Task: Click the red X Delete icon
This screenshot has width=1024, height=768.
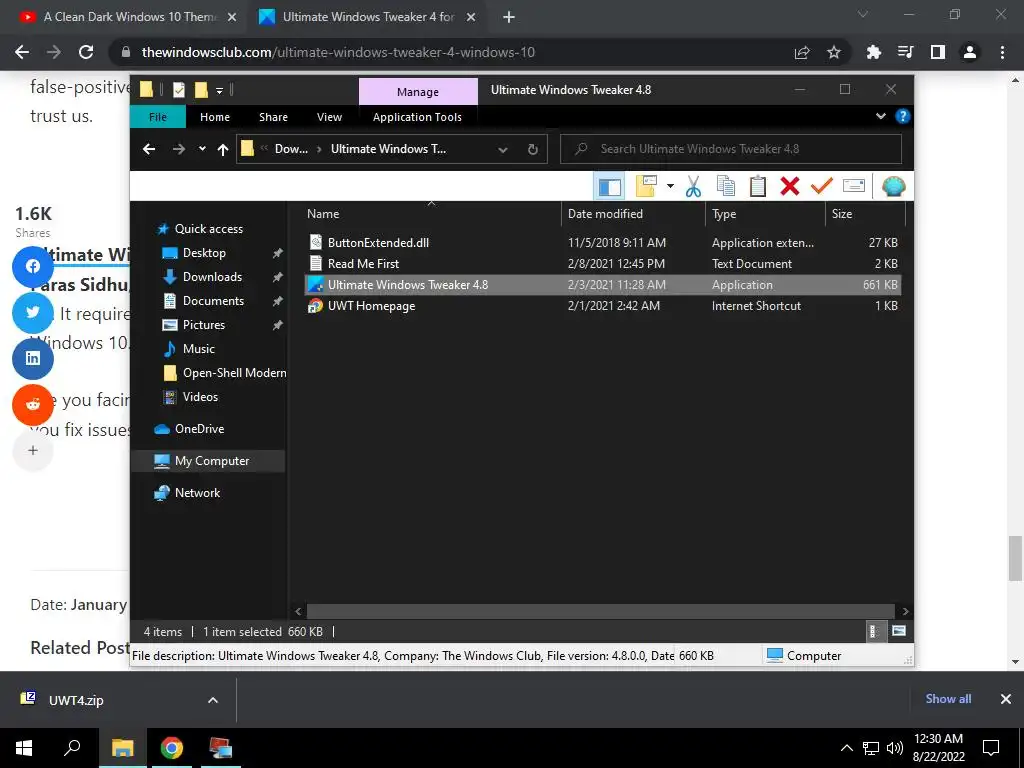Action: point(790,187)
